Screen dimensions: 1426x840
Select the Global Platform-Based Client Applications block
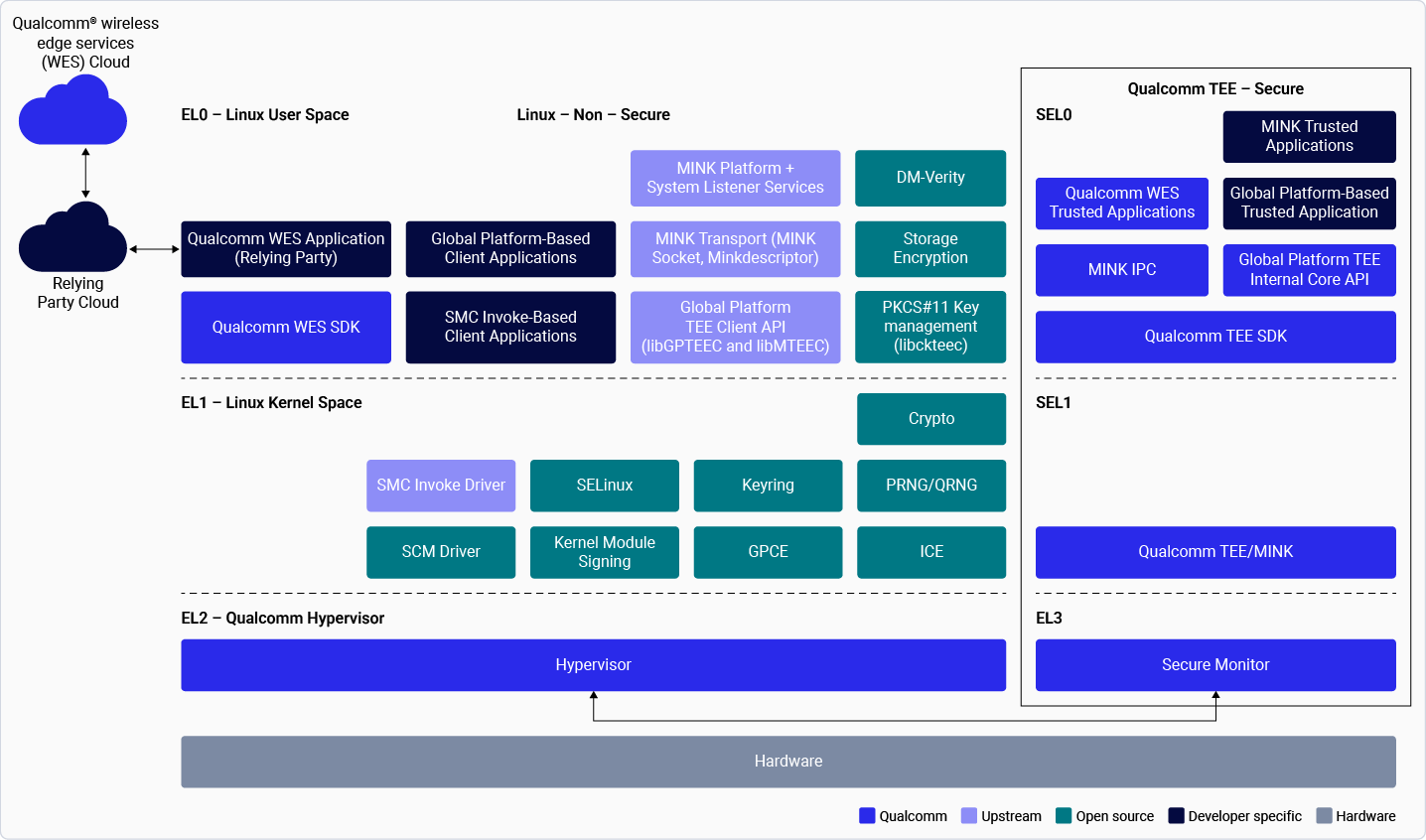point(510,248)
